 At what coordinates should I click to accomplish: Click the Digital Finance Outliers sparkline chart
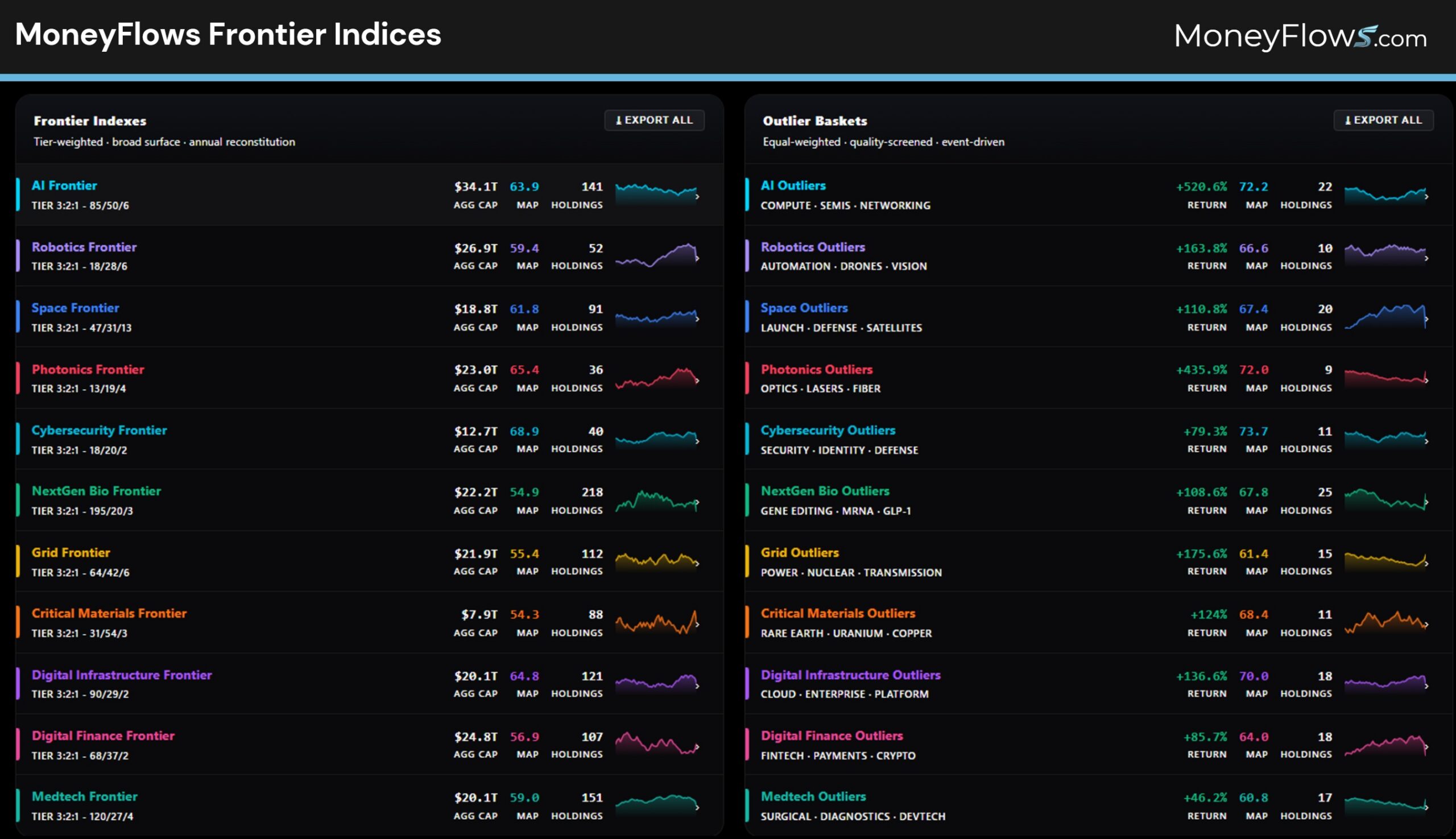(x=1386, y=745)
